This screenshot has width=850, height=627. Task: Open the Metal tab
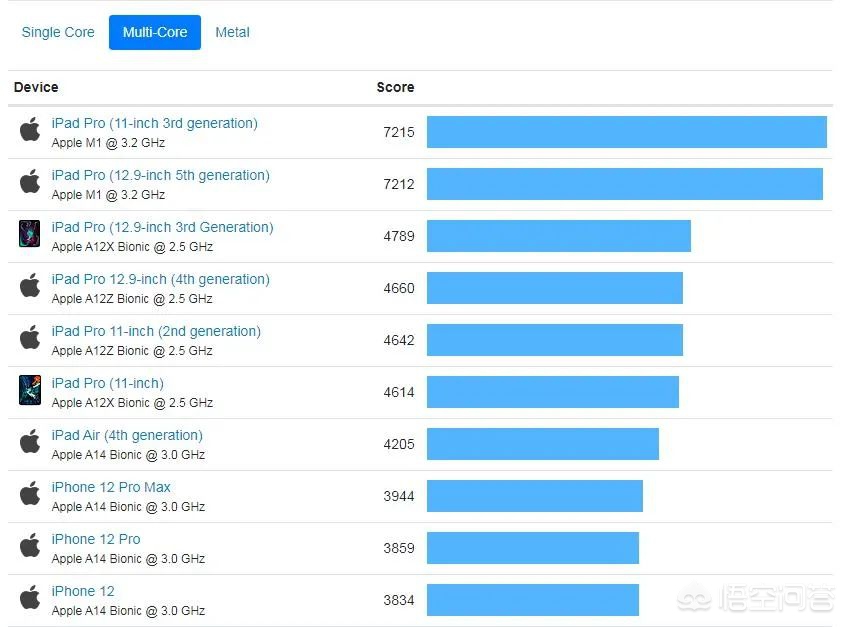(x=233, y=33)
